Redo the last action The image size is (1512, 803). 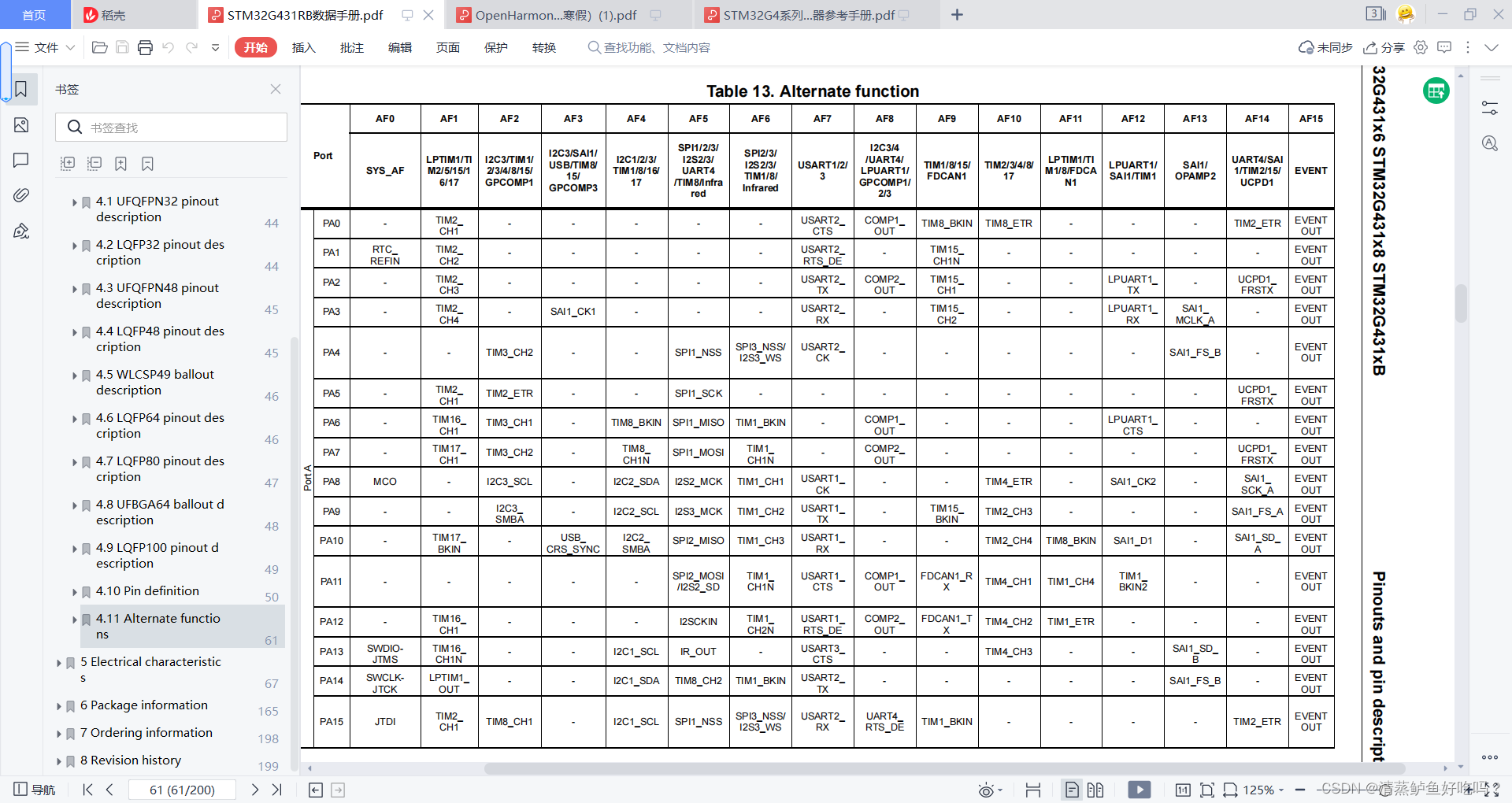coord(191,47)
